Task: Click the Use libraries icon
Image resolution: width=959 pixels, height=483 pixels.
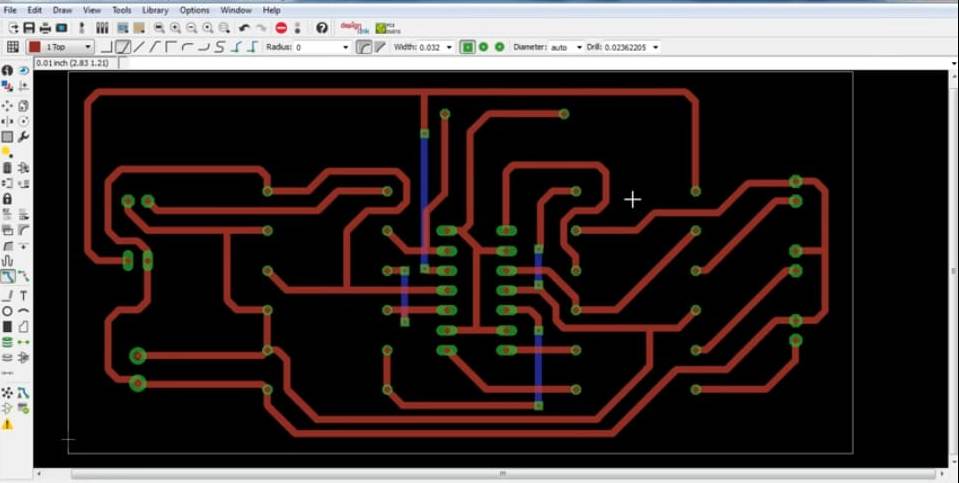Action: [x=102, y=28]
